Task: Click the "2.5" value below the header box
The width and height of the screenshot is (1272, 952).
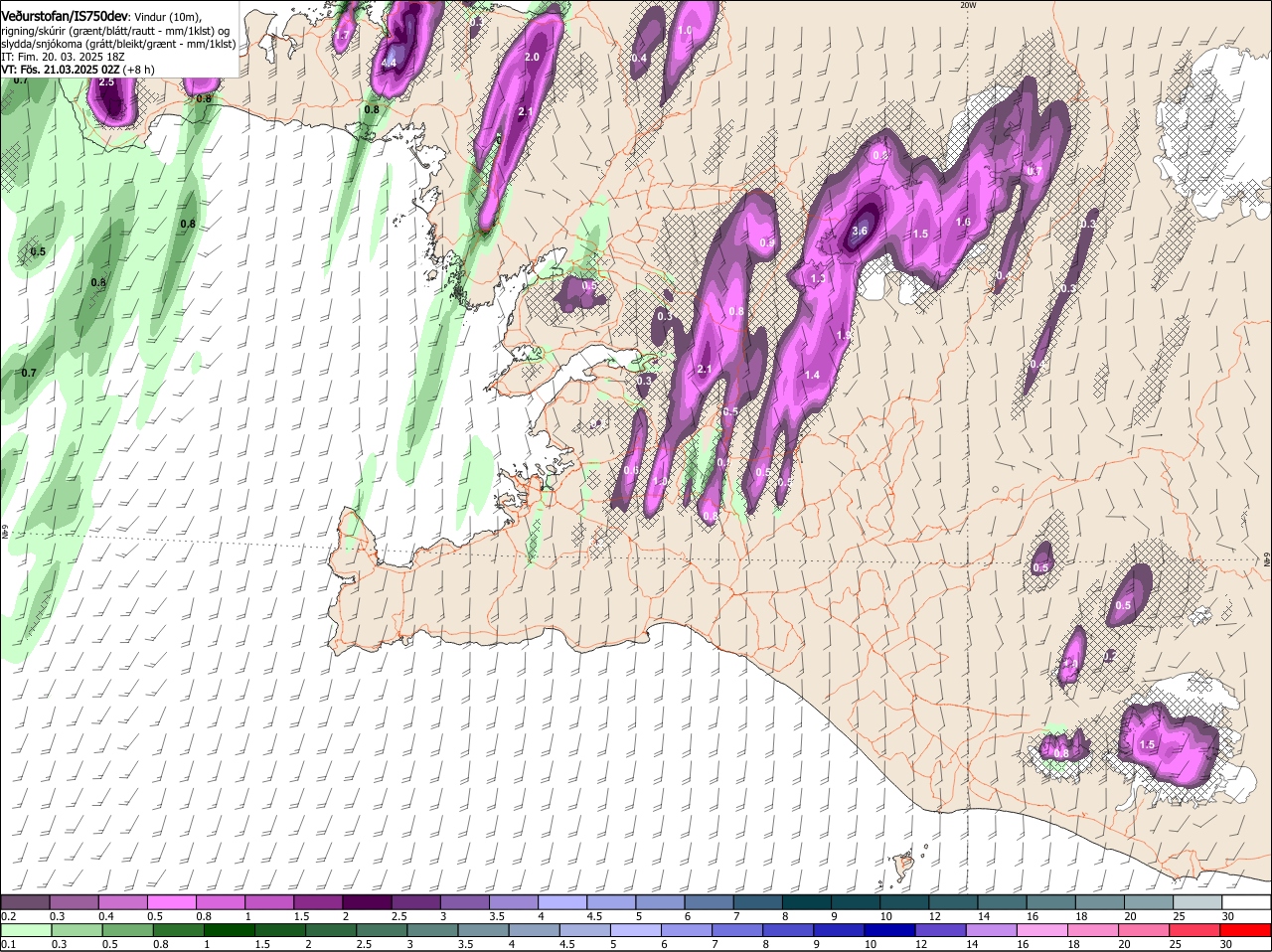Action: [x=107, y=82]
